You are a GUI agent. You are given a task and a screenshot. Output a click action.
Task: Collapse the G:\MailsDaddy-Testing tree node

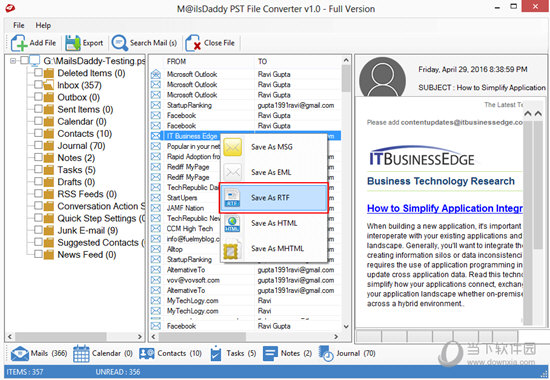pyautogui.click(x=13, y=61)
